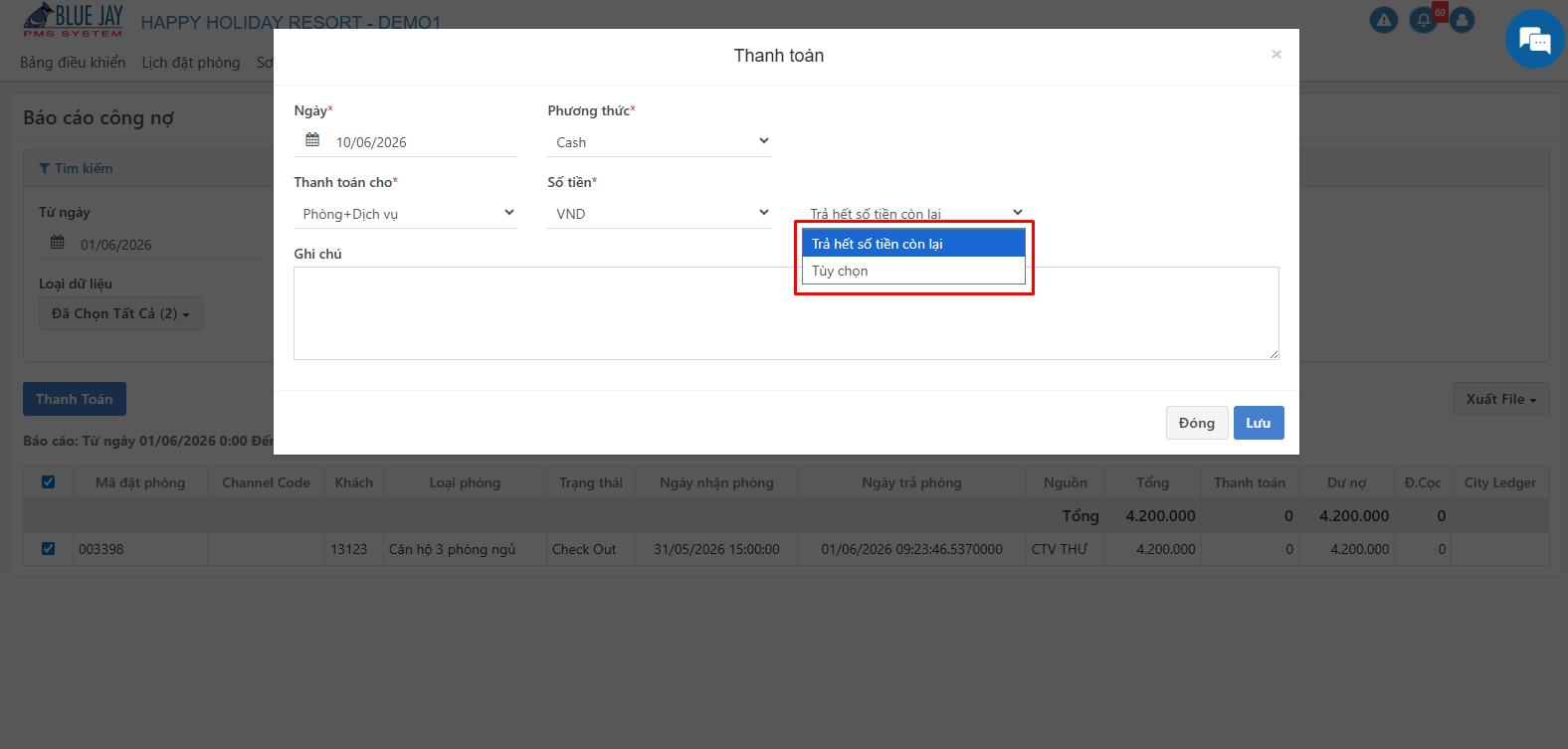1568x749 pixels.
Task: Go to Bảng điều khiển menu
Action: 73,63
